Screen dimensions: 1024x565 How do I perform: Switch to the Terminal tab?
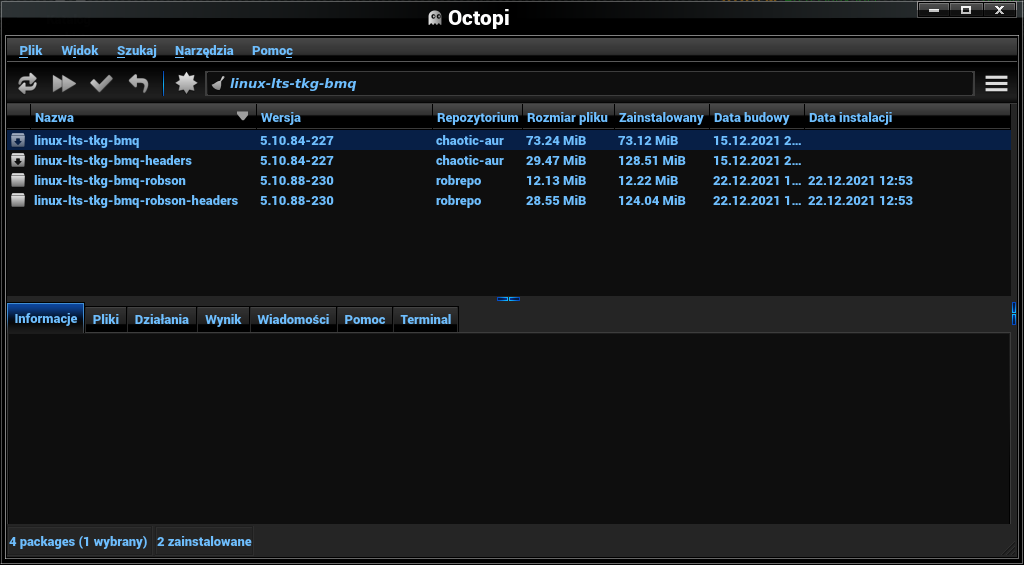point(426,319)
